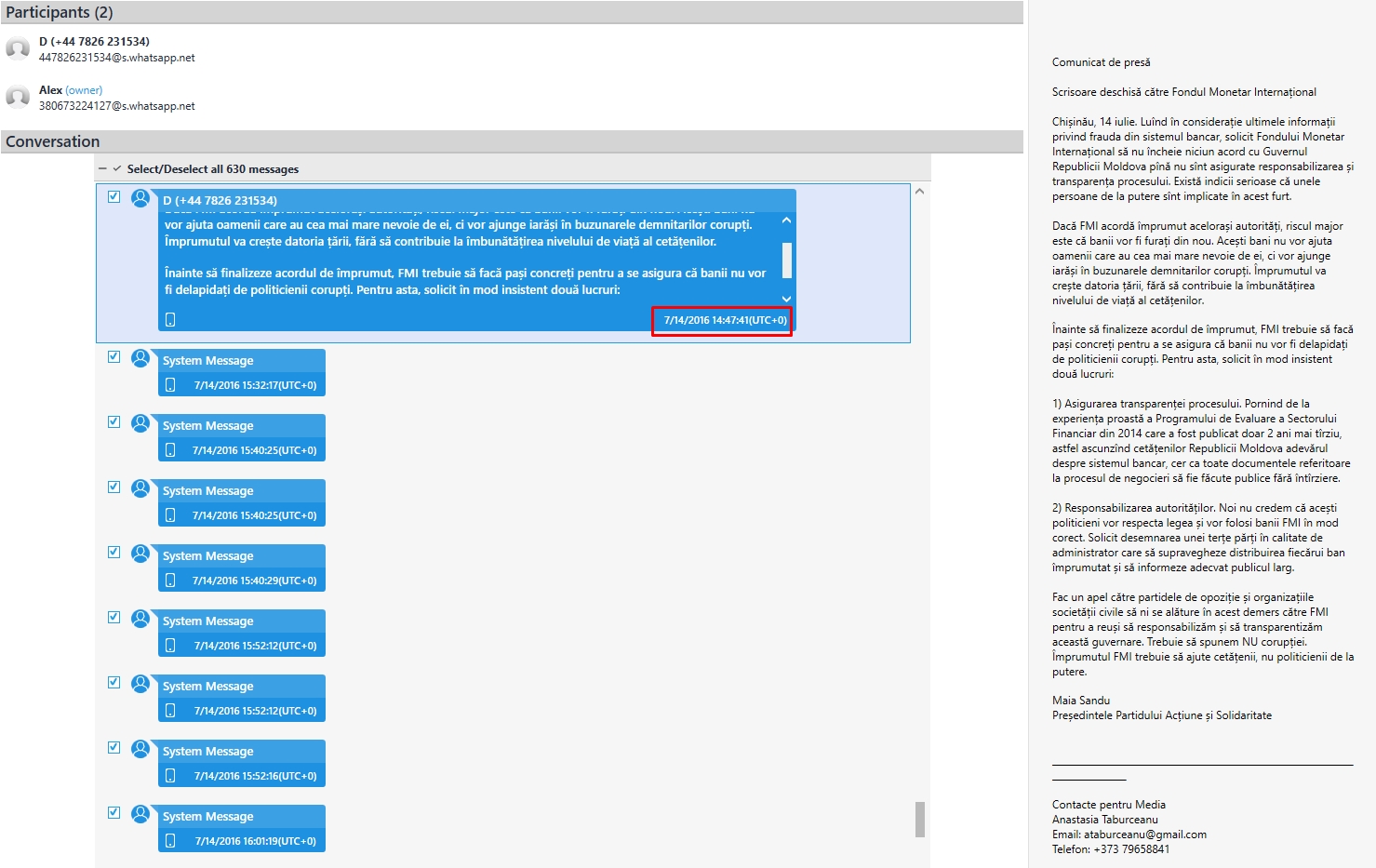The image size is (1376, 868).
Task: Click the avatar of participant D
Action: pos(18,48)
